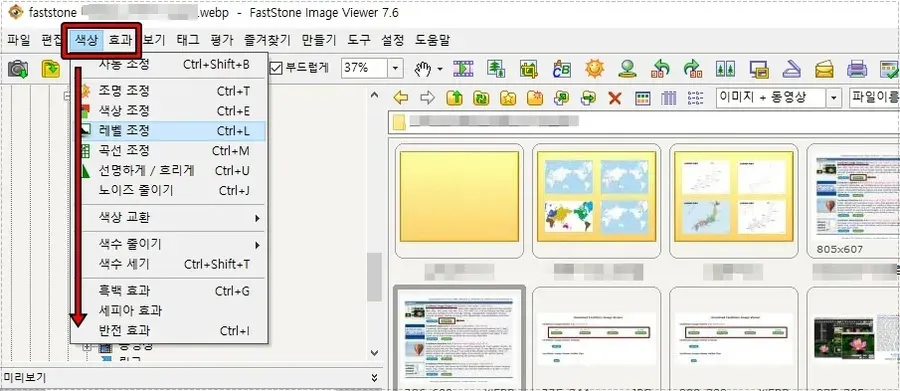Refresh the folder with green arrows icon

tap(481, 98)
